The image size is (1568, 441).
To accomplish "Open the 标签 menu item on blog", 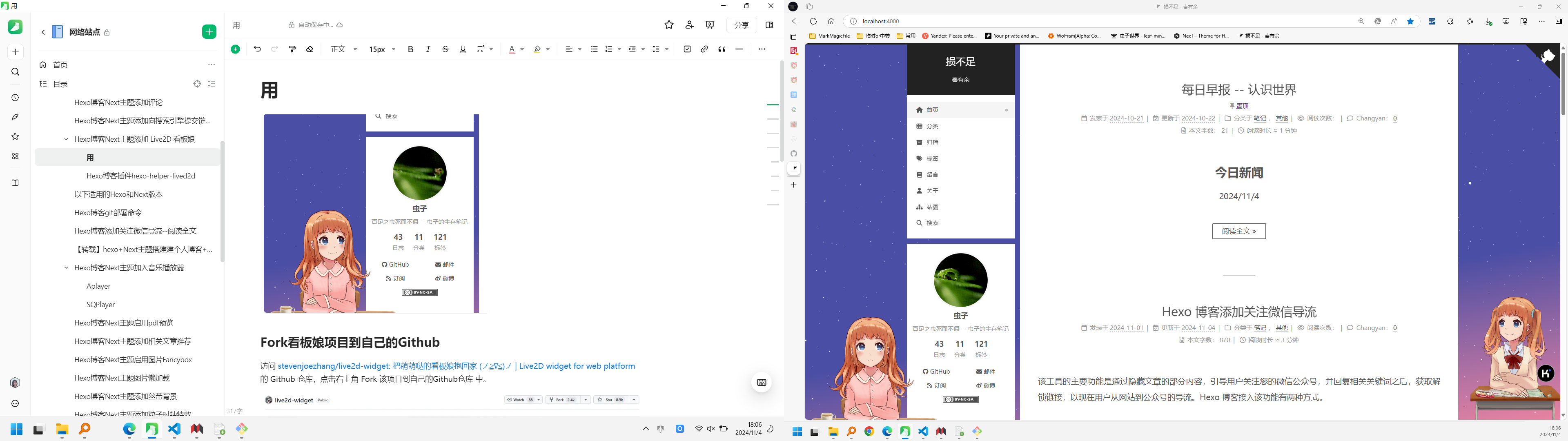I will [932, 158].
